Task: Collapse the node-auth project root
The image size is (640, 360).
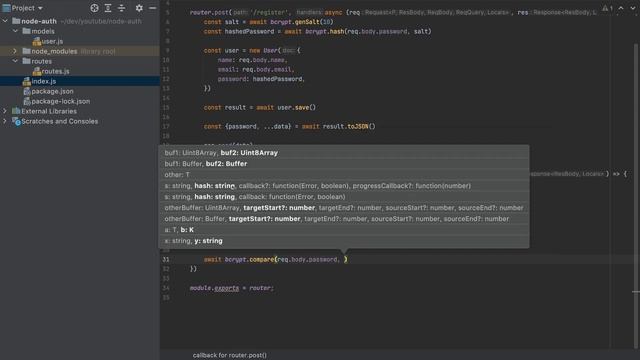Action: coord(5,21)
